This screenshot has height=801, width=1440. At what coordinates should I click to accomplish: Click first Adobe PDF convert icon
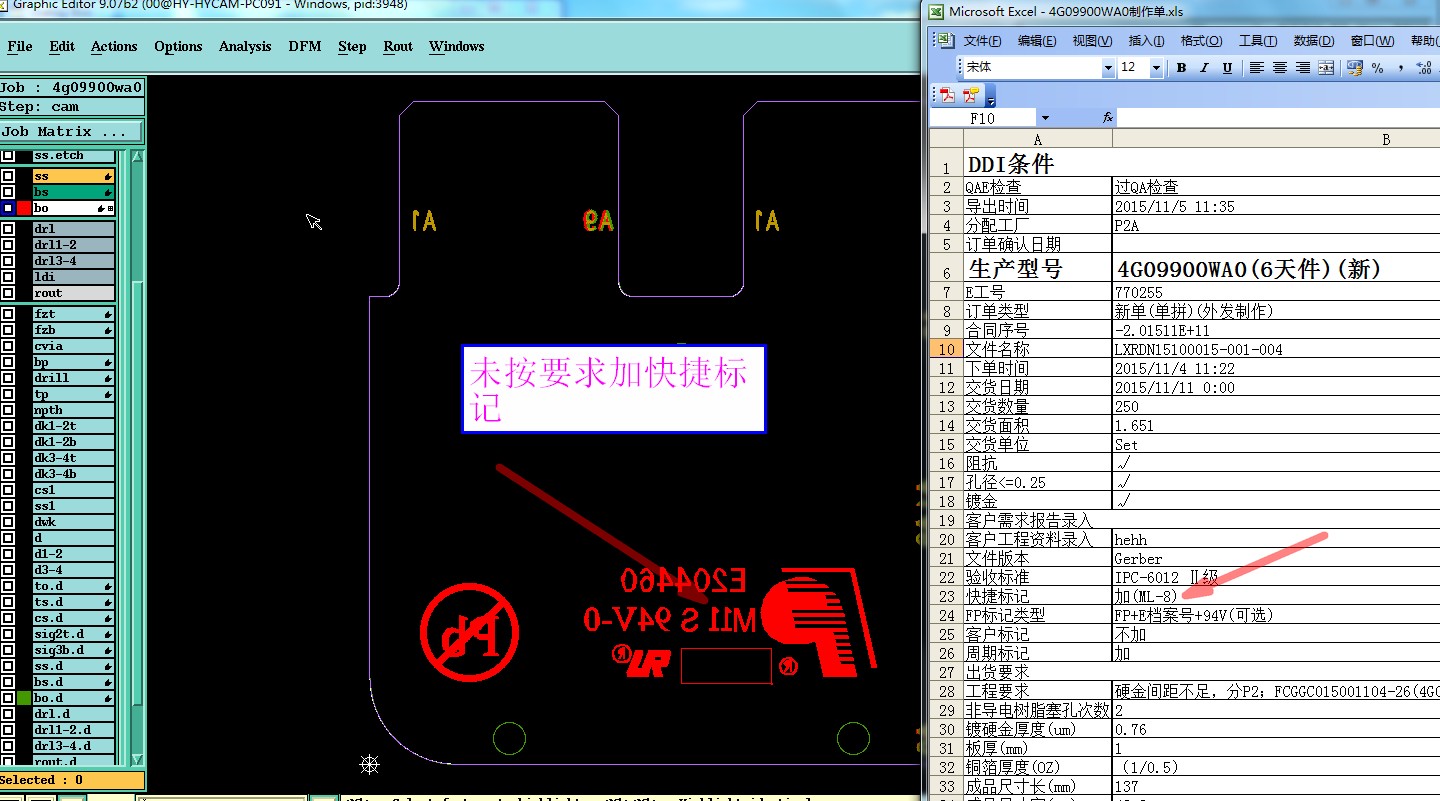coord(947,95)
